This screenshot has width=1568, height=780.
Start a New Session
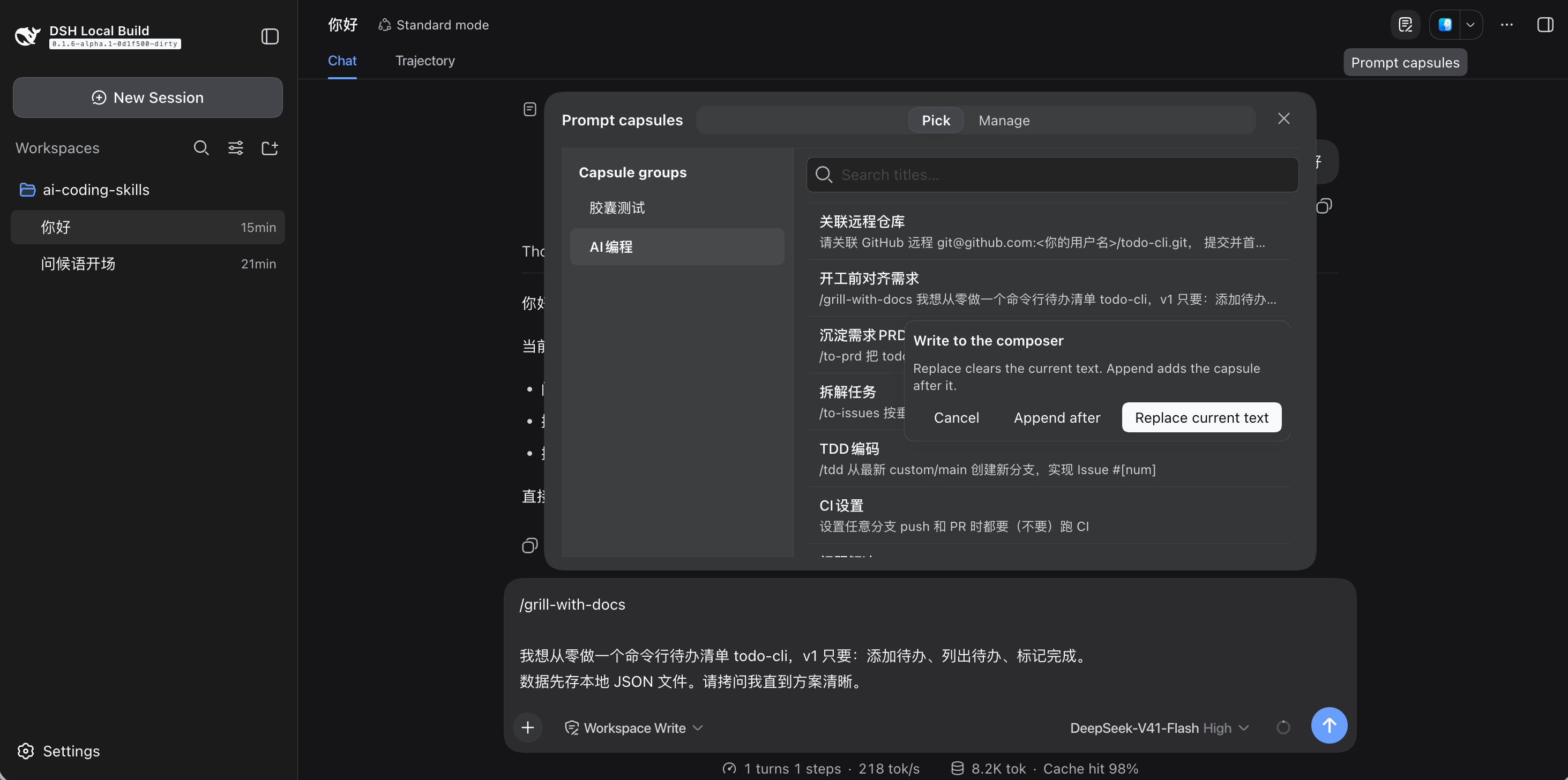tap(147, 97)
